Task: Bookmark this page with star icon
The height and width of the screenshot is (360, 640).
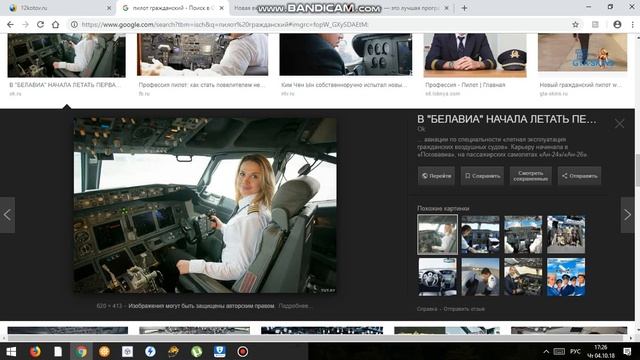Action: [x=576, y=24]
